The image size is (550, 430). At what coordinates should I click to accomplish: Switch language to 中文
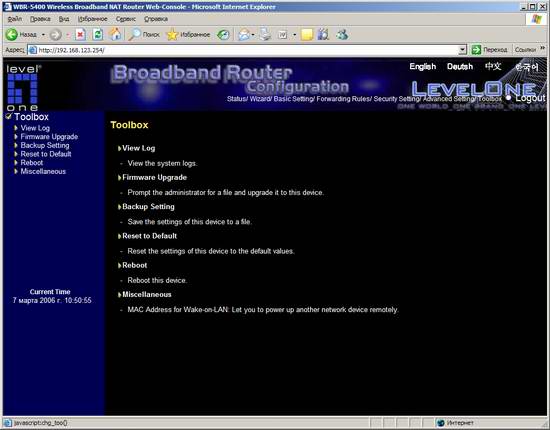(493, 66)
